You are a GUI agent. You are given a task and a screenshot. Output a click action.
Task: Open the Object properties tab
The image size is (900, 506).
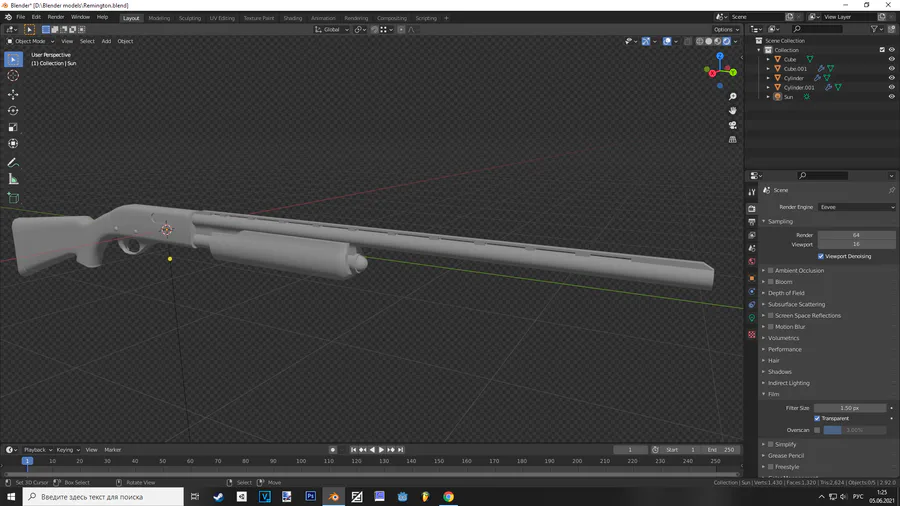click(751, 278)
